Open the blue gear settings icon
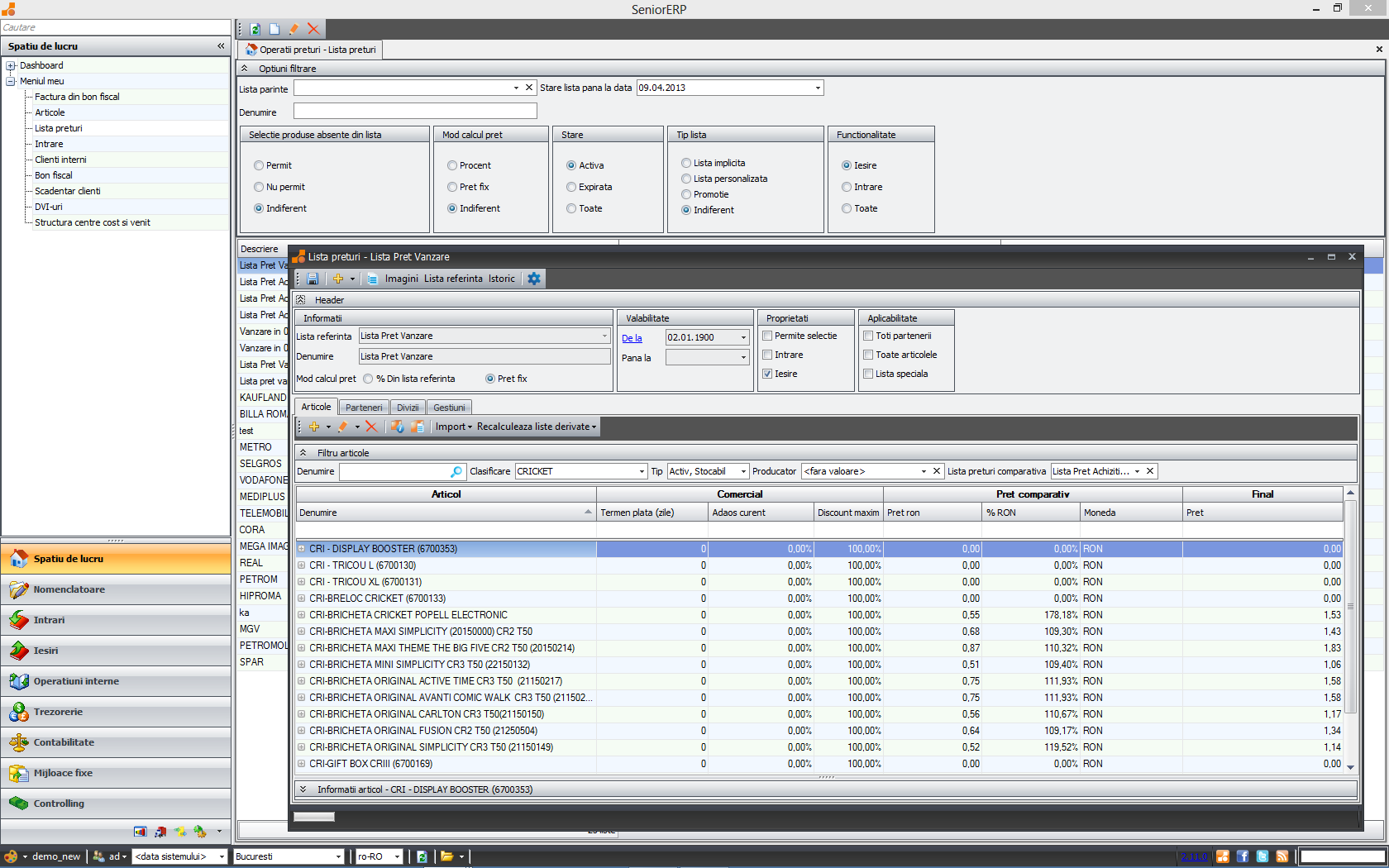The height and width of the screenshot is (868, 1389). 534,279
